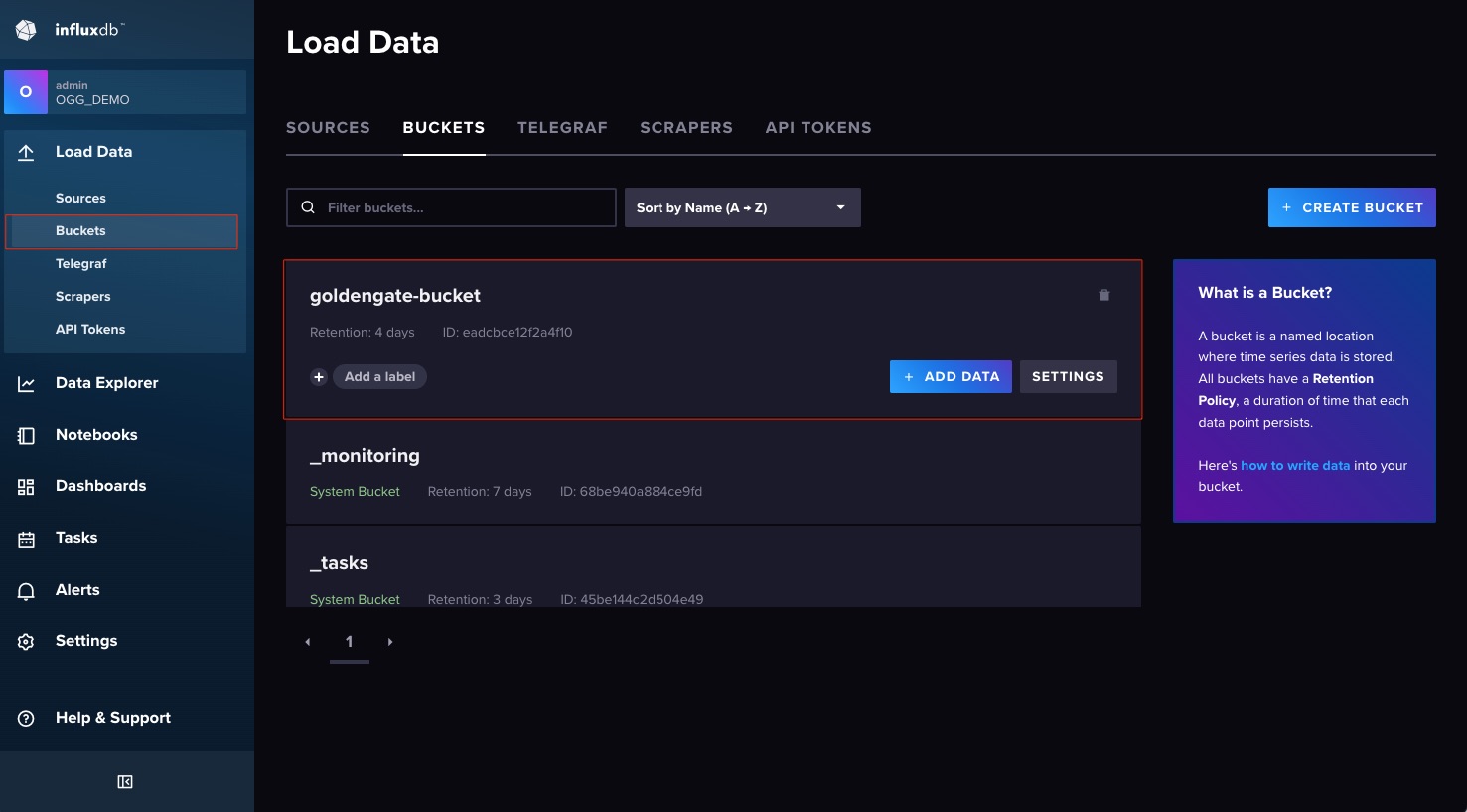Screen dimensions: 1467x812
Task: Go to the next page arrow
Action: click(390, 642)
